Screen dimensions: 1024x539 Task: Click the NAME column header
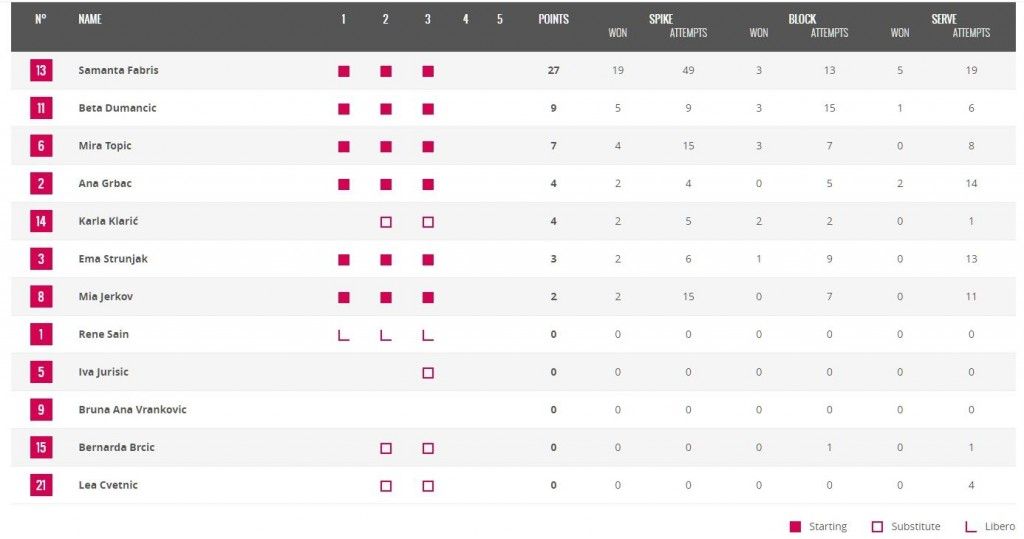(90, 19)
